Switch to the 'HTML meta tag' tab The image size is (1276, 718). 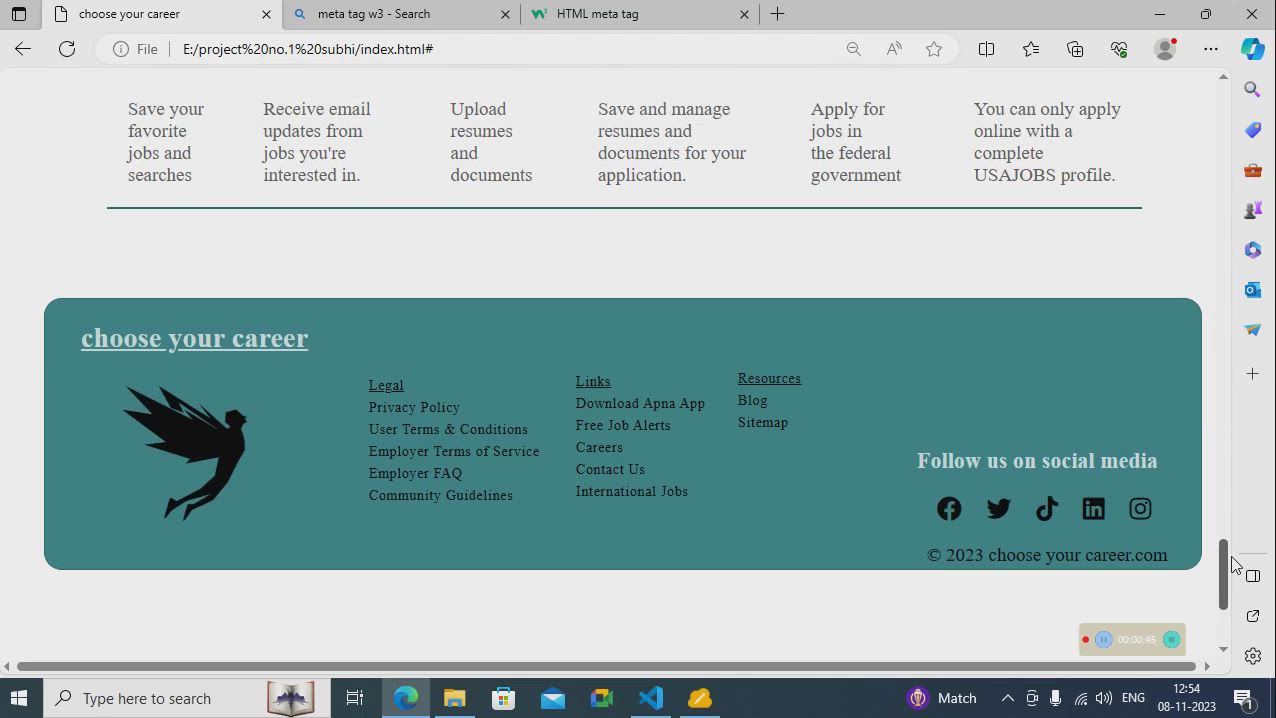point(640,14)
